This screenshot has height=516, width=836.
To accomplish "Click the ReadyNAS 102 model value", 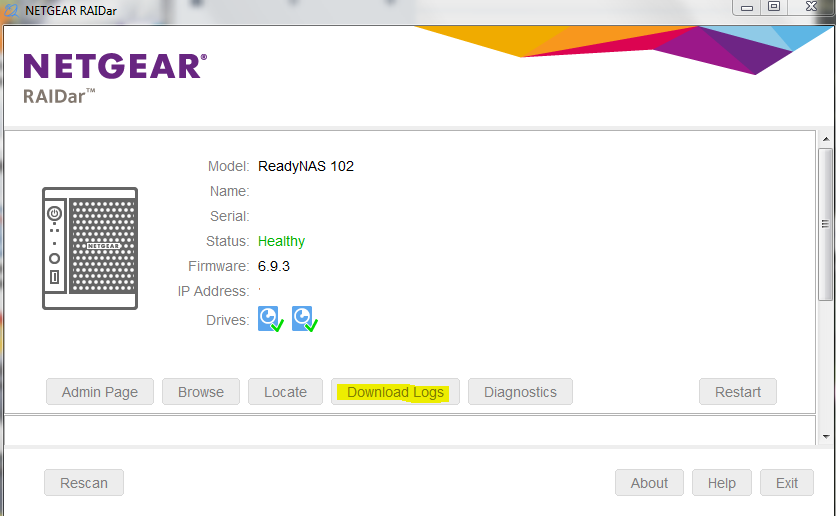I will click(306, 166).
